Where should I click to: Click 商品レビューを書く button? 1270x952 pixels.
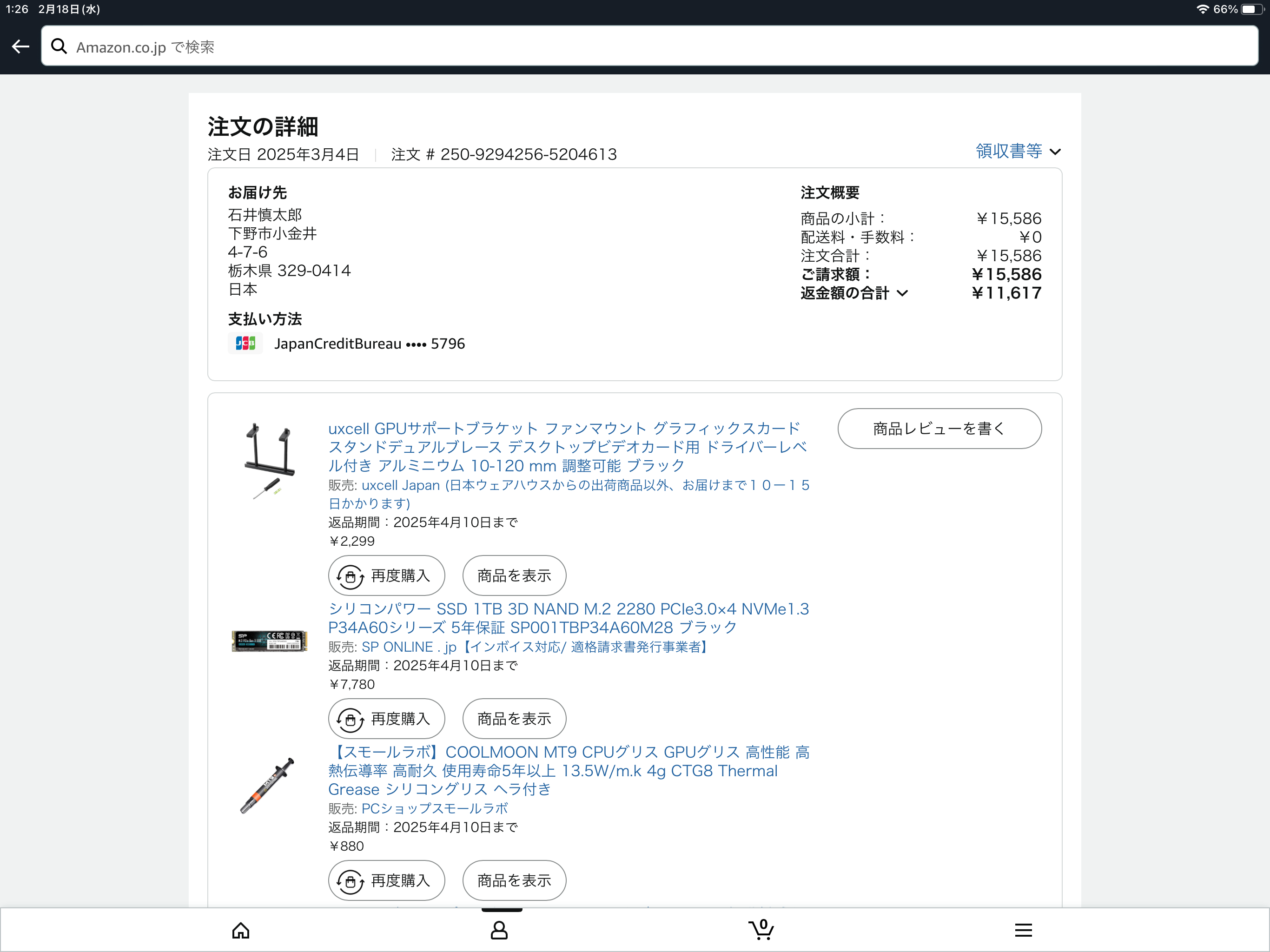click(x=939, y=428)
